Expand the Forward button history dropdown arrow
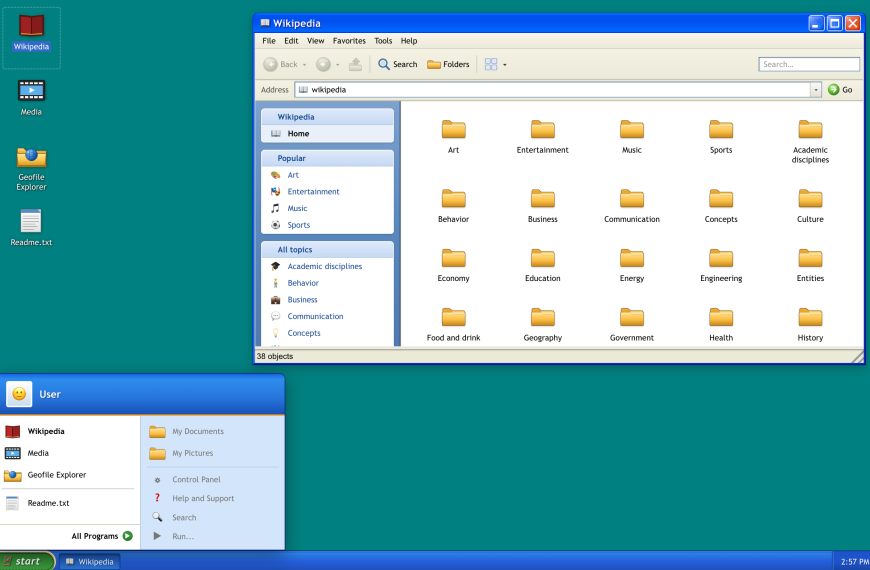The image size is (870, 570). click(x=337, y=65)
